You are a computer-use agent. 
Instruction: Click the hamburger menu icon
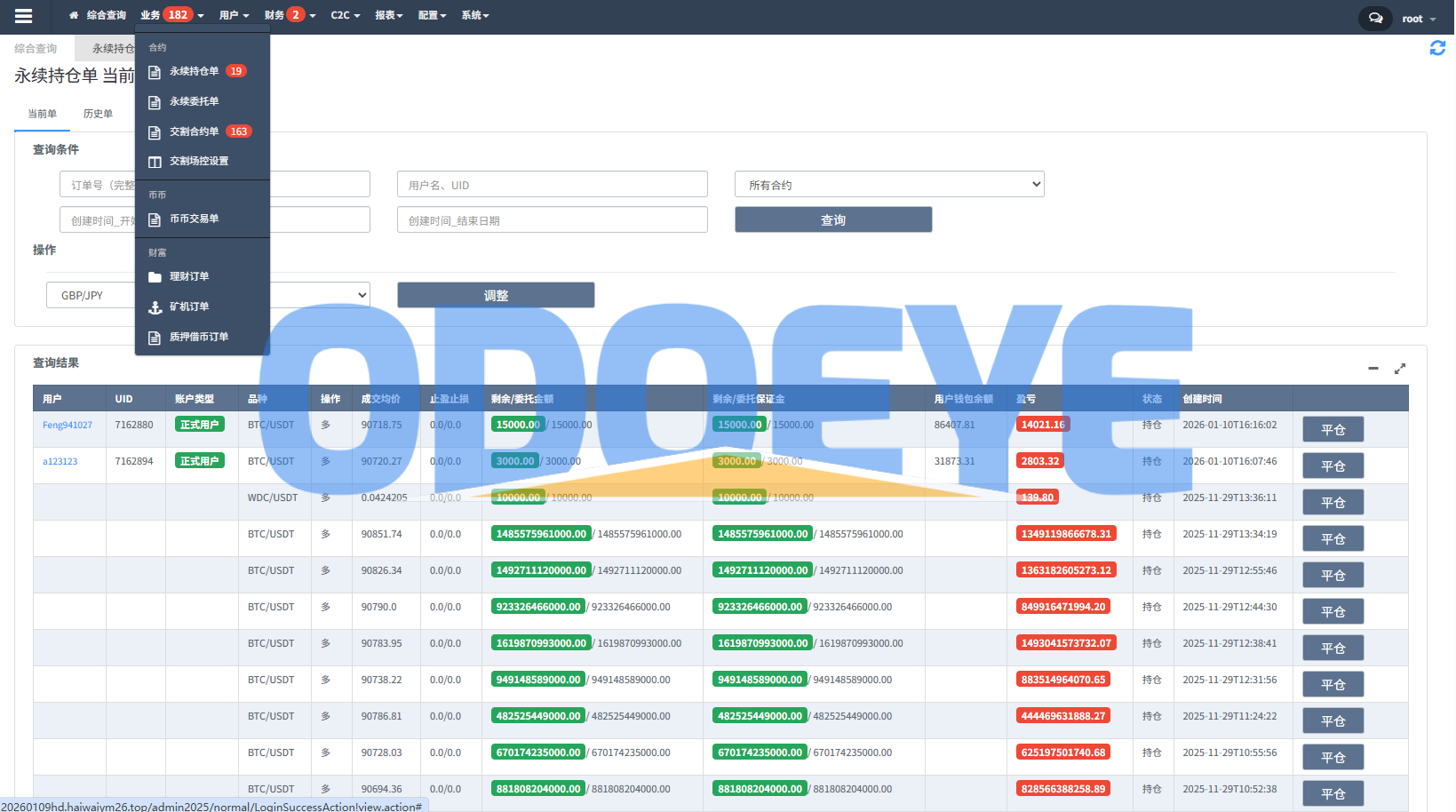pos(24,16)
